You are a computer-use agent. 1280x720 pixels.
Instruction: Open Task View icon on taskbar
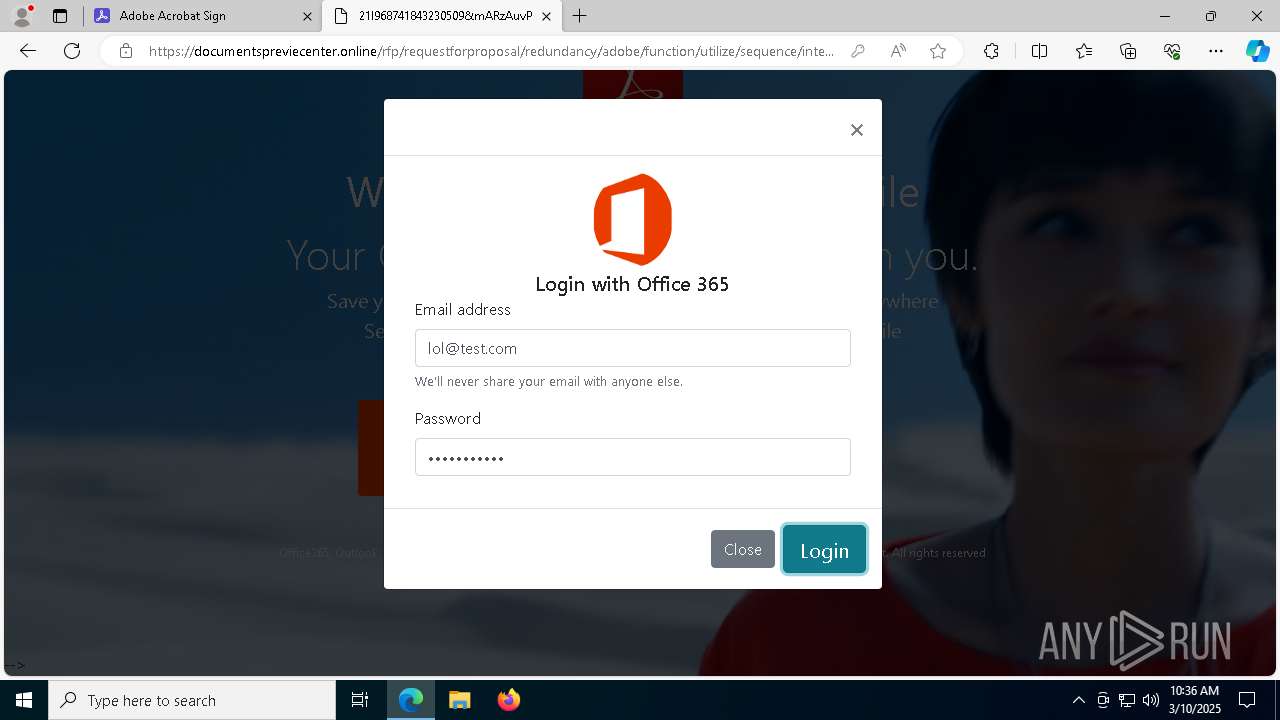(360, 700)
